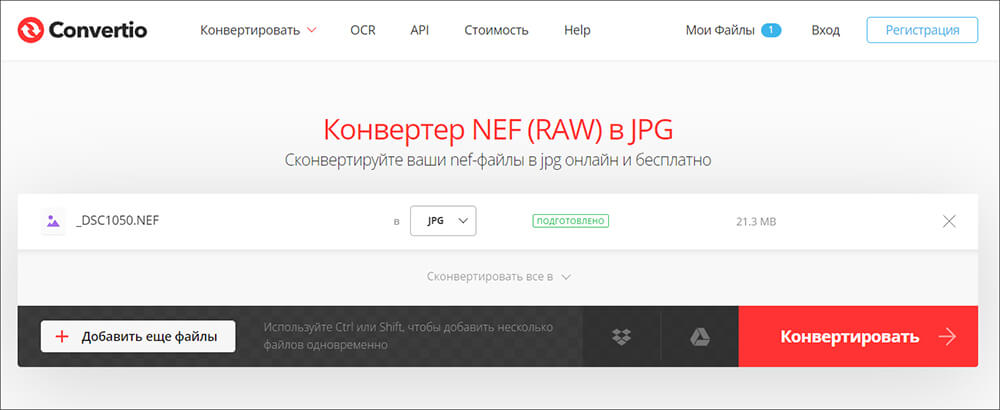
Task: Select the file name _DSC1050.NEF
Action: 117,221
